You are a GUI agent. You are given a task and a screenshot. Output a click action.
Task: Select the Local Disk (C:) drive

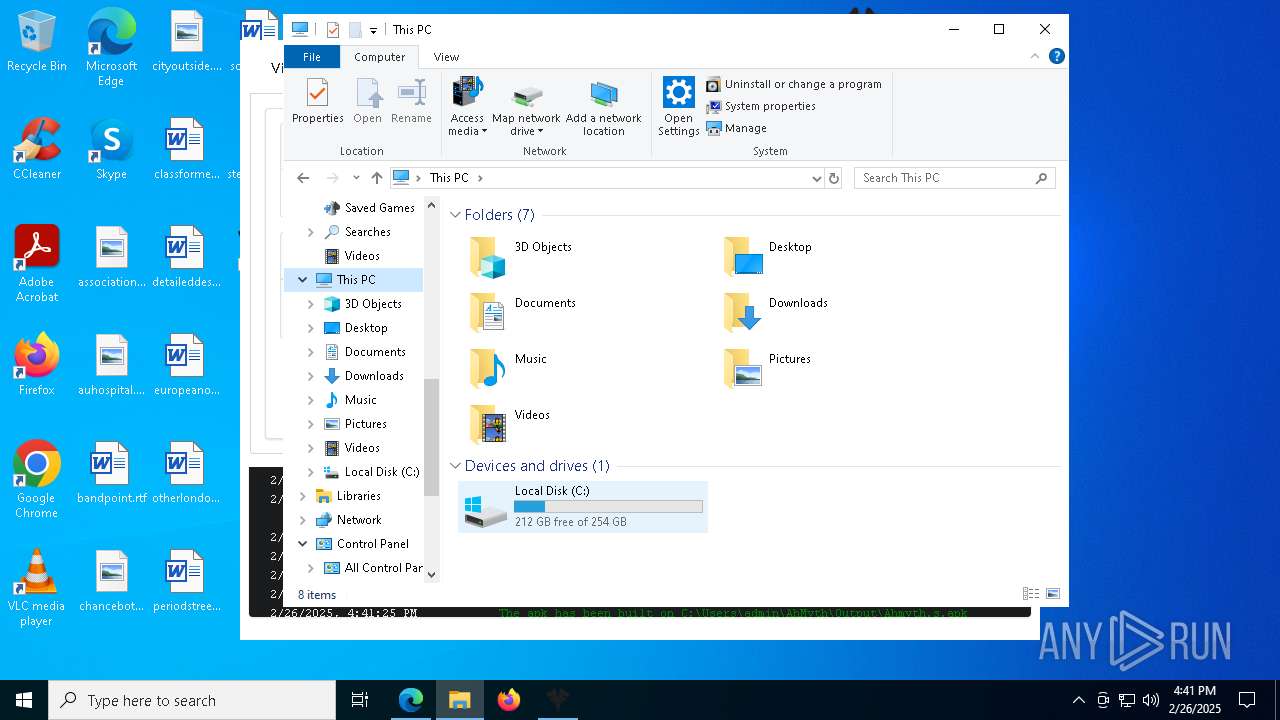coord(583,507)
